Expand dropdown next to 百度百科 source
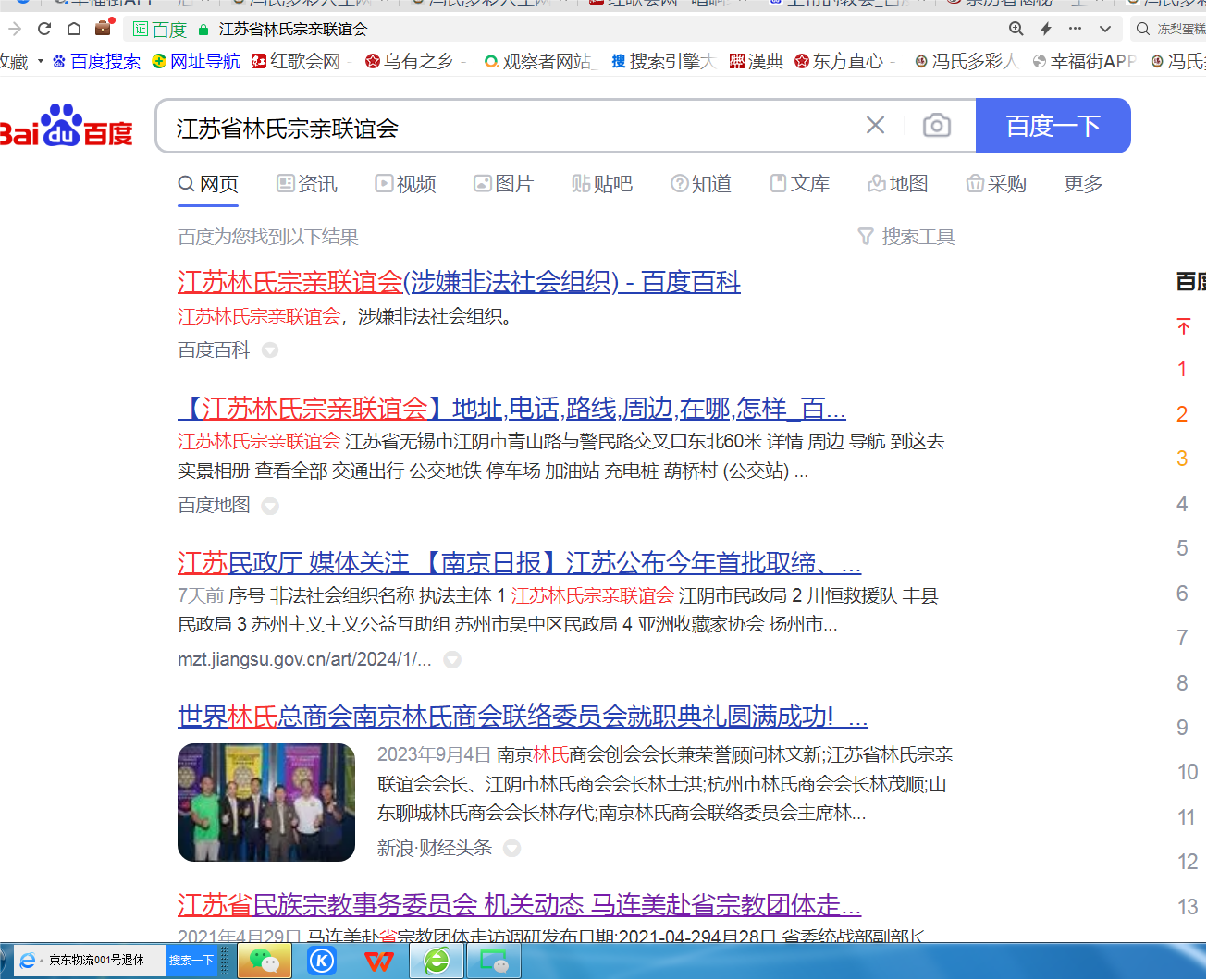1207x980 pixels. tap(270, 350)
